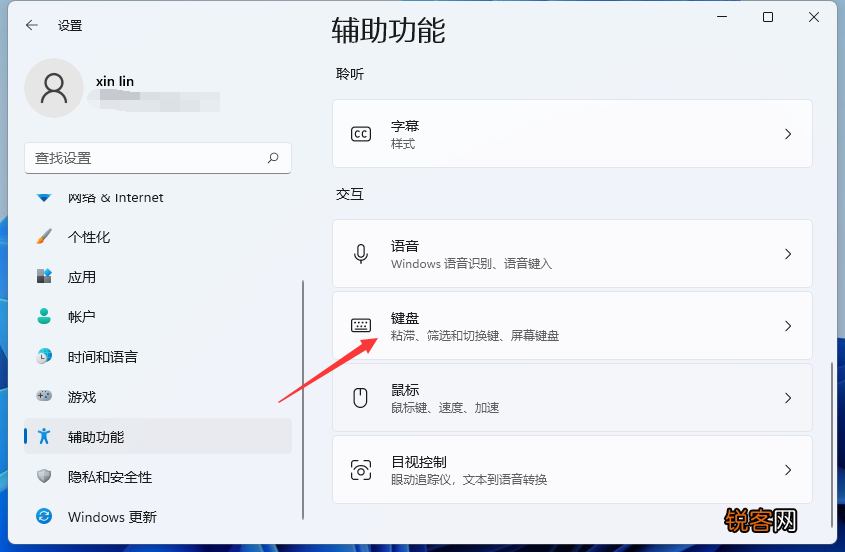
Task: Click the user avatar picture
Action: pos(54,88)
